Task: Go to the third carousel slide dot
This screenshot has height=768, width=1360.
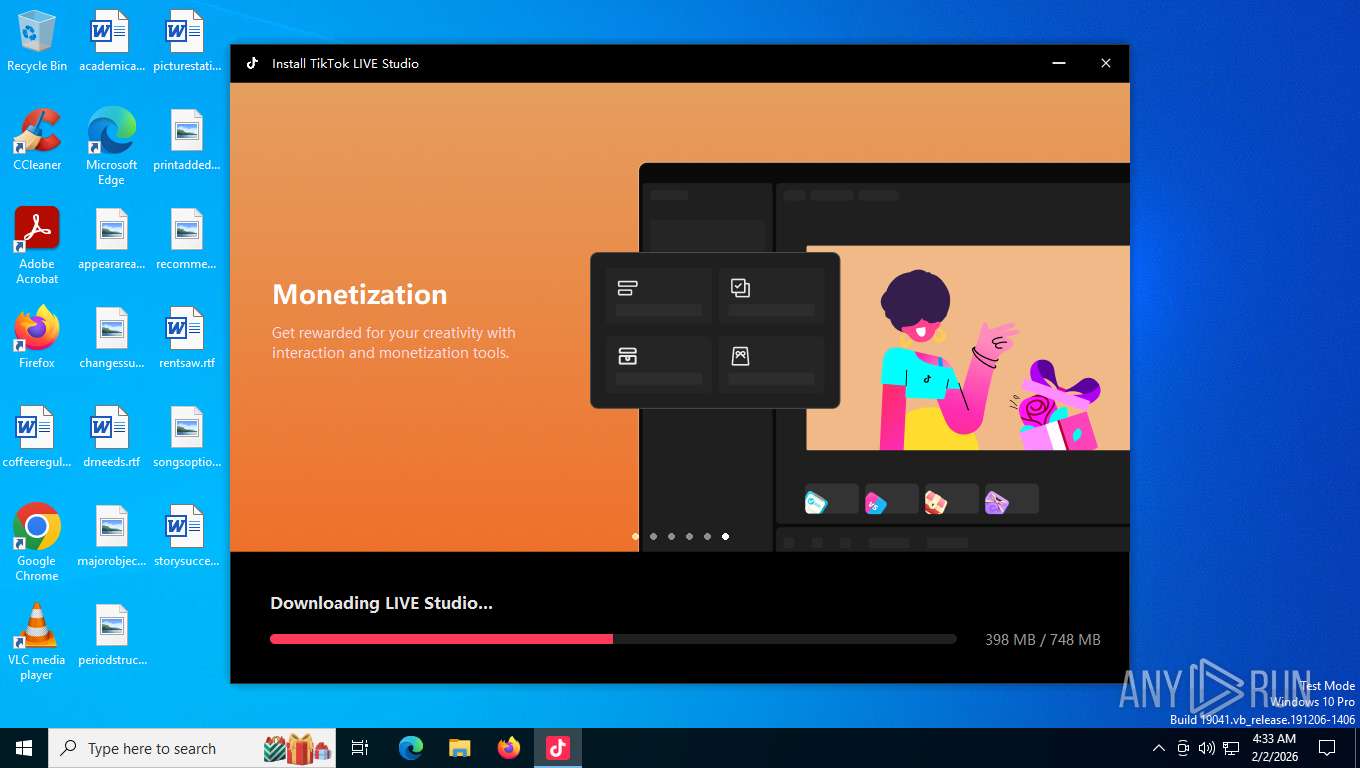Action: (x=671, y=537)
